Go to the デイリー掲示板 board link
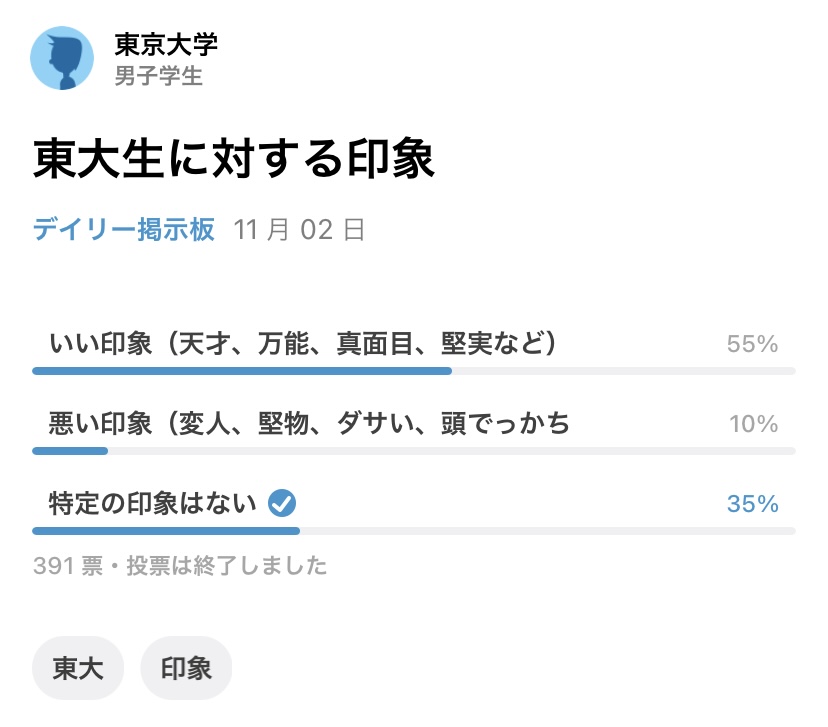828x727 pixels. (124, 230)
